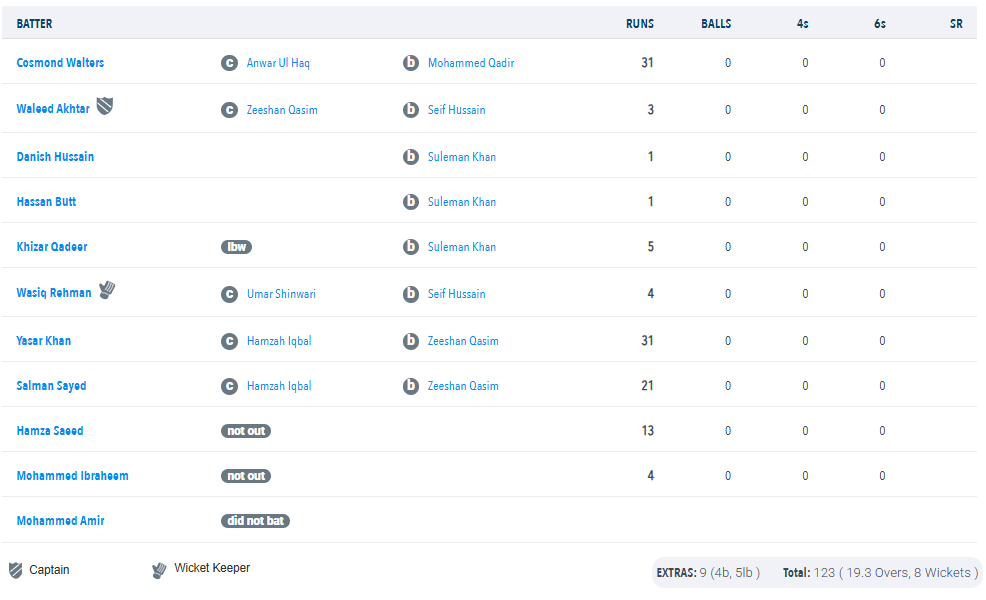This screenshot has width=986, height=600.
Task: Click the caught icon before Anwar Ul Haq
Action: pos(230,63)
